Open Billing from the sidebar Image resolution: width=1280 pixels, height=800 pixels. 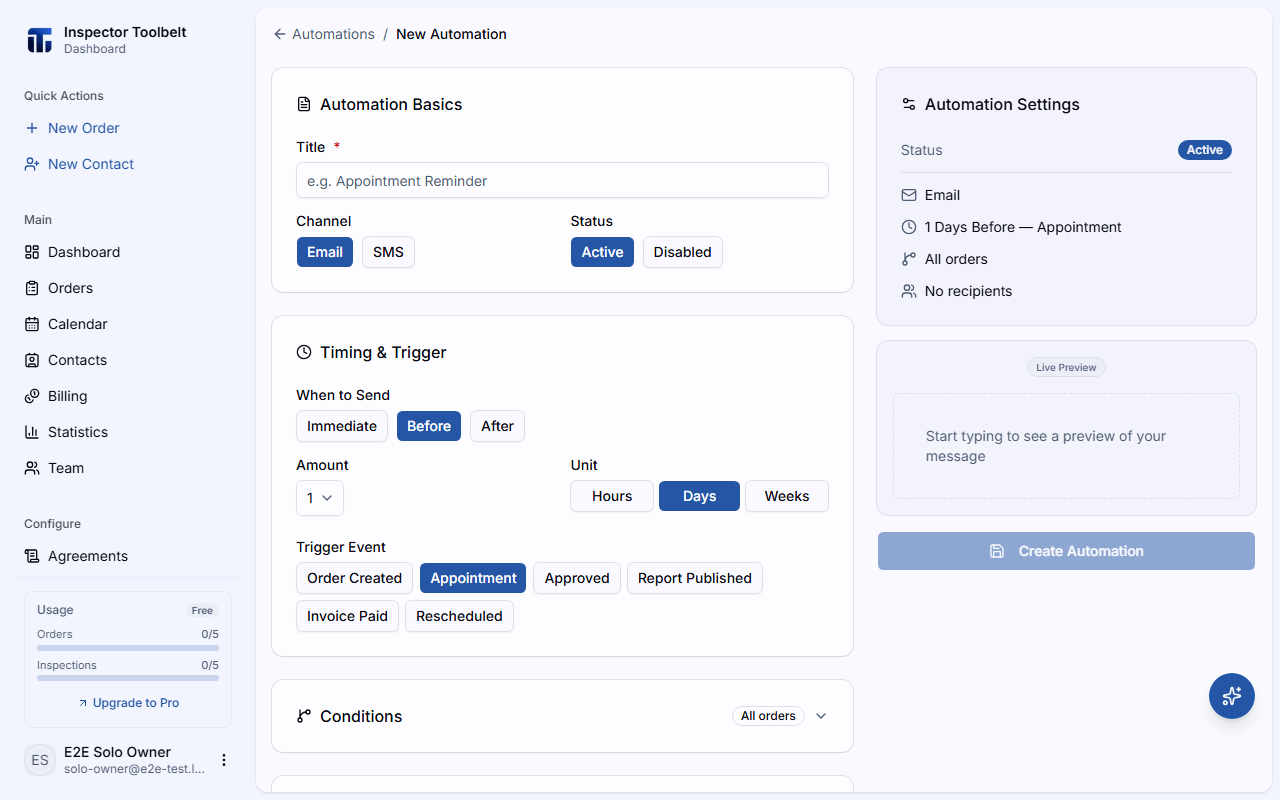[x=128, y=396]
